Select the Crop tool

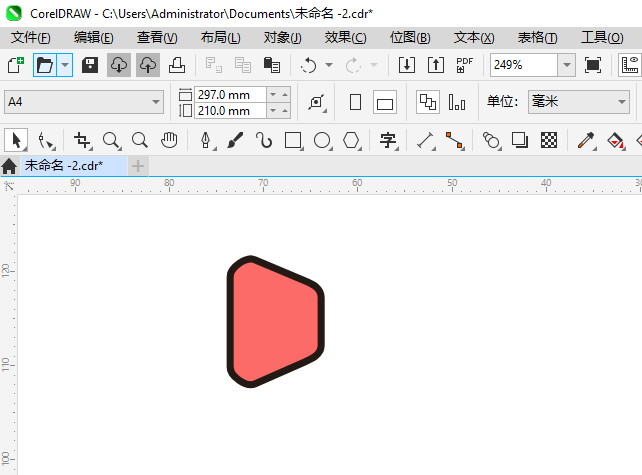pos(83,140)
